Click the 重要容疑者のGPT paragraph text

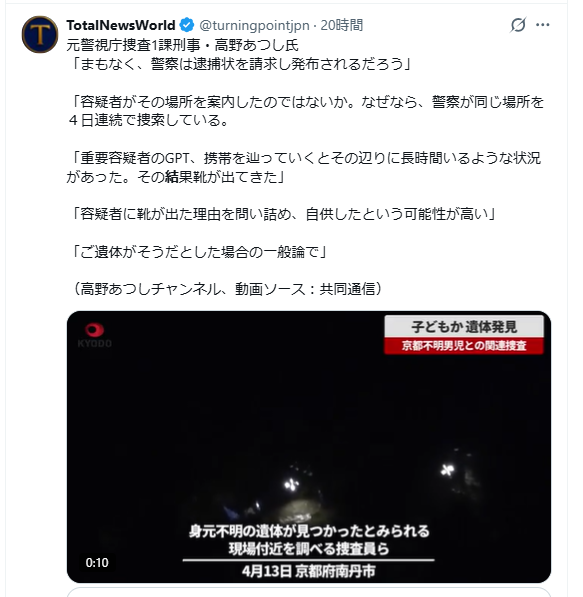pyautogui.click(x=303, y=167)
